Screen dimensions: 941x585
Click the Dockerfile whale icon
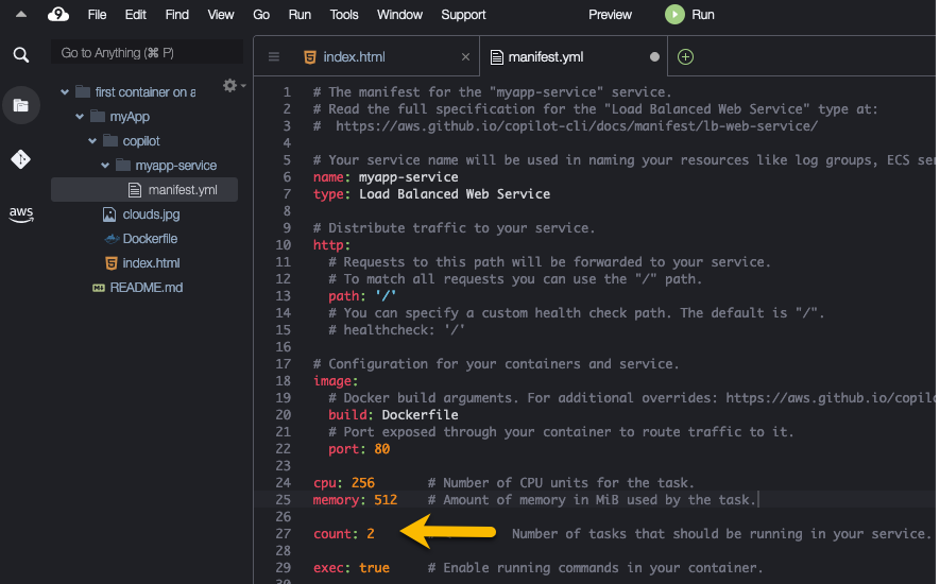coord(112,239)
